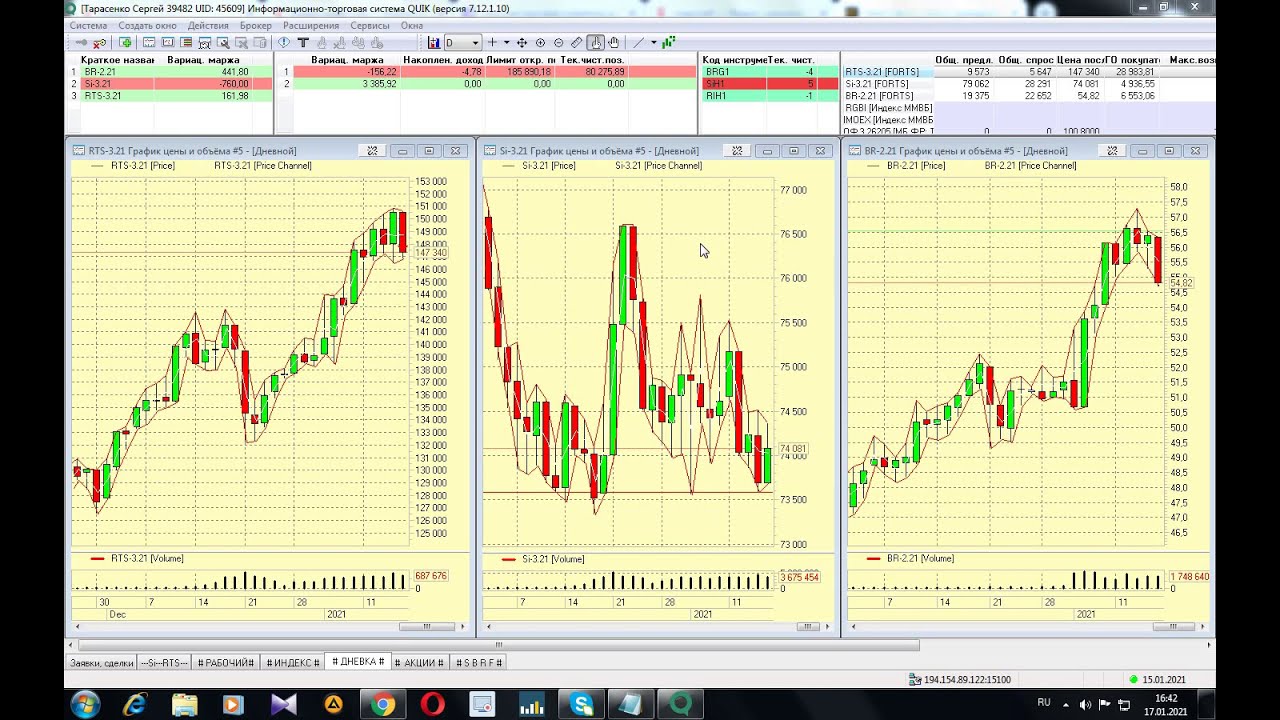The width and height of the screenshot is (1280, 720).
Task: Click the magnifier find icon in toolbar
Action: tap(223, 43)
